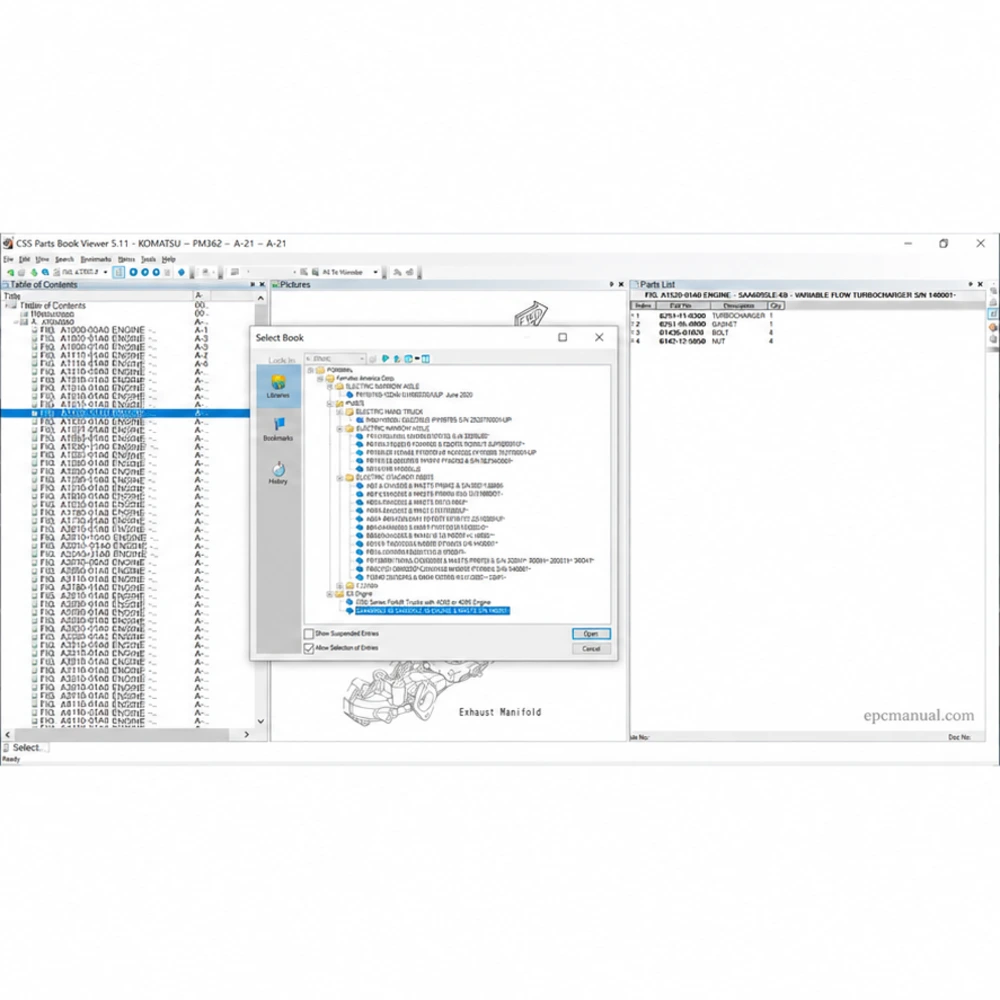The width and height of the screenshot is (1000, 1000).
Task: Open the File menu
Action: [8, 260]
